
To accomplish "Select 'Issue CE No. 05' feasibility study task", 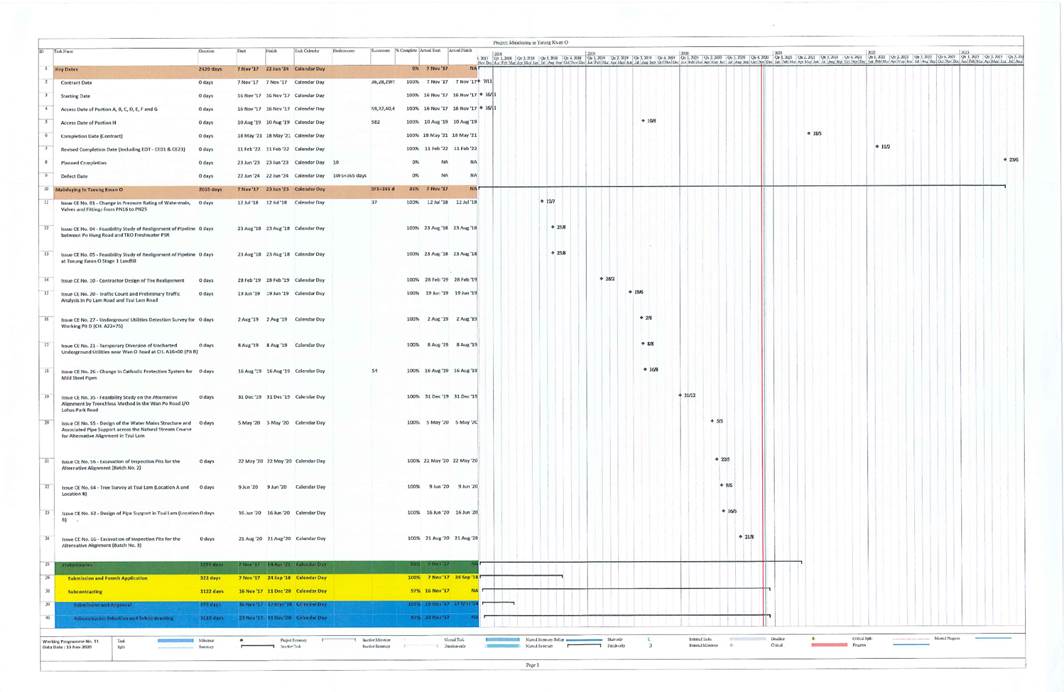I will click(128, 258).
